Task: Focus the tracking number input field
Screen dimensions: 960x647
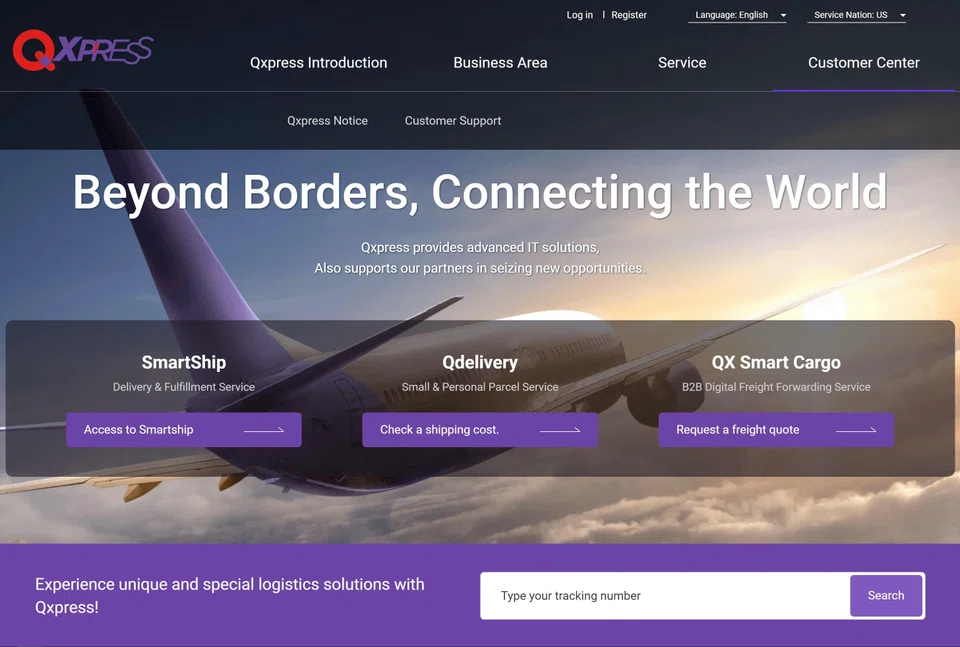Action: [666, 596]
